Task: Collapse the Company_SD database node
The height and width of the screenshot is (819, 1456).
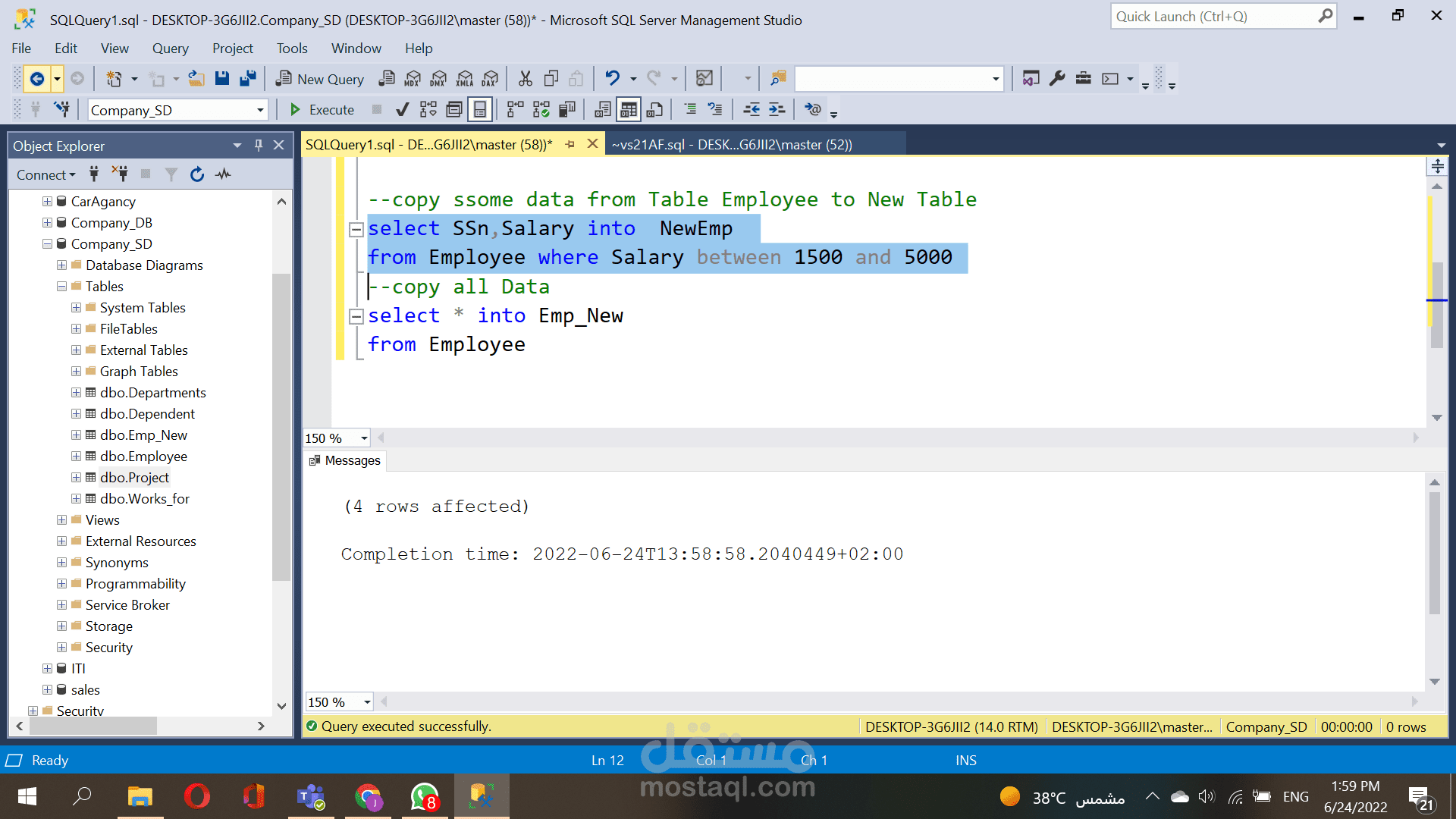Action: pos(47,244)
